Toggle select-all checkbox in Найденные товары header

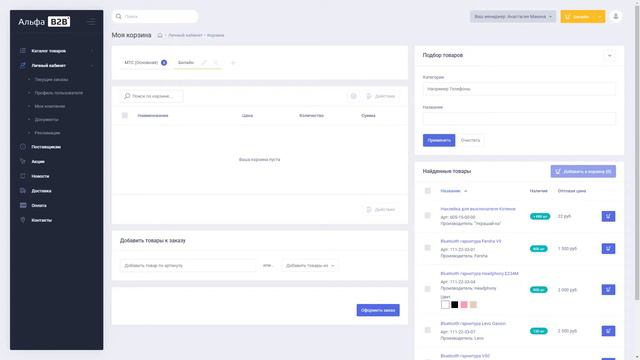point(428,191)
